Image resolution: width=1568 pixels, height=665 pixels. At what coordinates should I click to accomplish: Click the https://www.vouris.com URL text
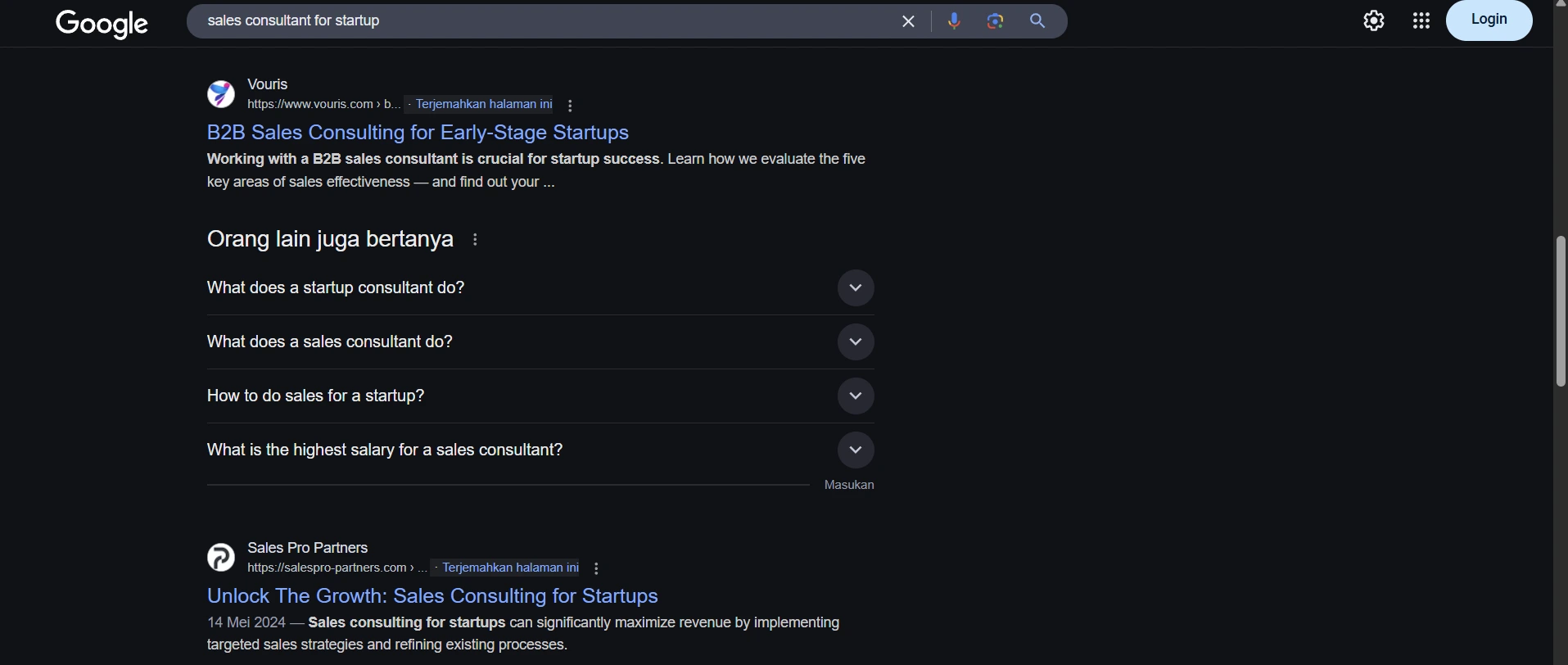click(323, 104)
